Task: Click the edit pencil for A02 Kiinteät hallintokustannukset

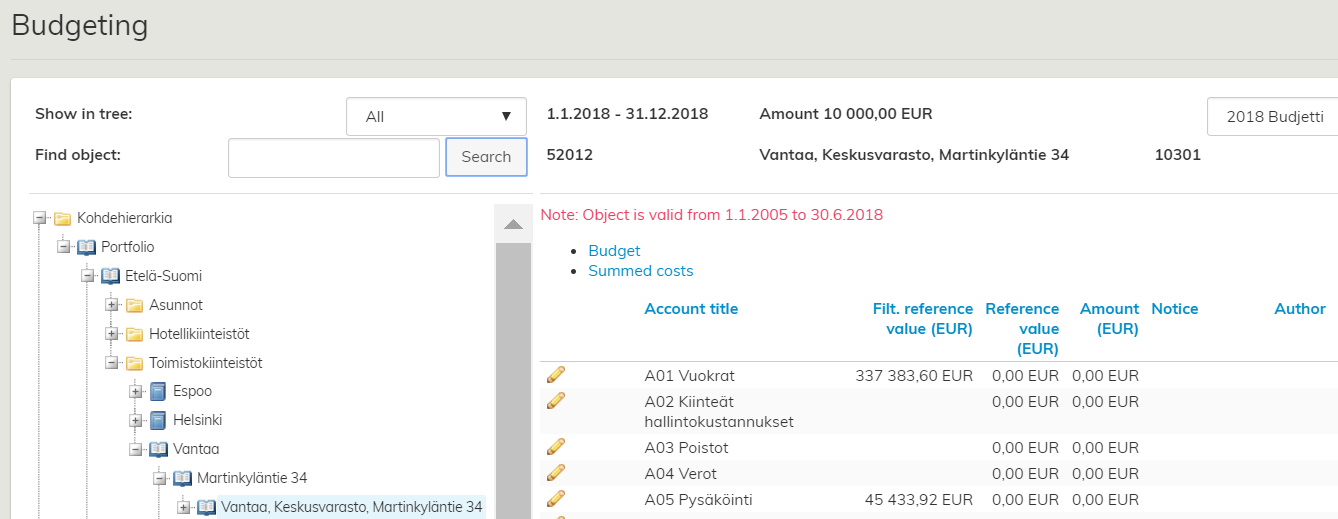Action: pos(556,401)
